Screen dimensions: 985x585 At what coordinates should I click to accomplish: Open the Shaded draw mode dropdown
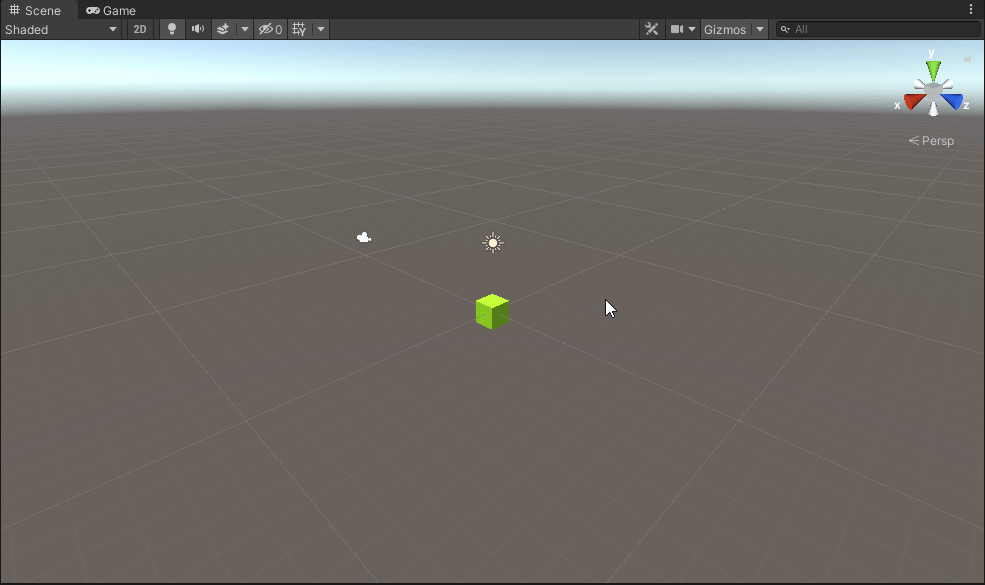[60, 29]
